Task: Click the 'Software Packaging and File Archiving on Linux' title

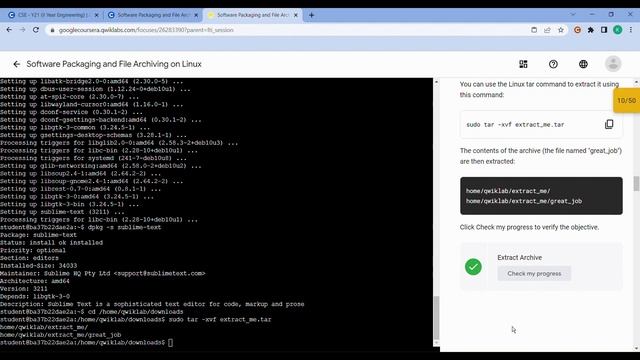Action: pos(114,64)
